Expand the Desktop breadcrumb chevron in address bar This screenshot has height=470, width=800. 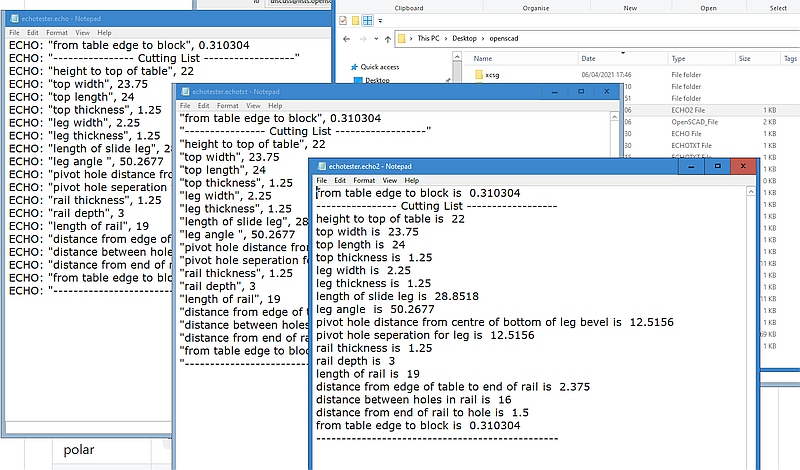(x=482, y=38)
